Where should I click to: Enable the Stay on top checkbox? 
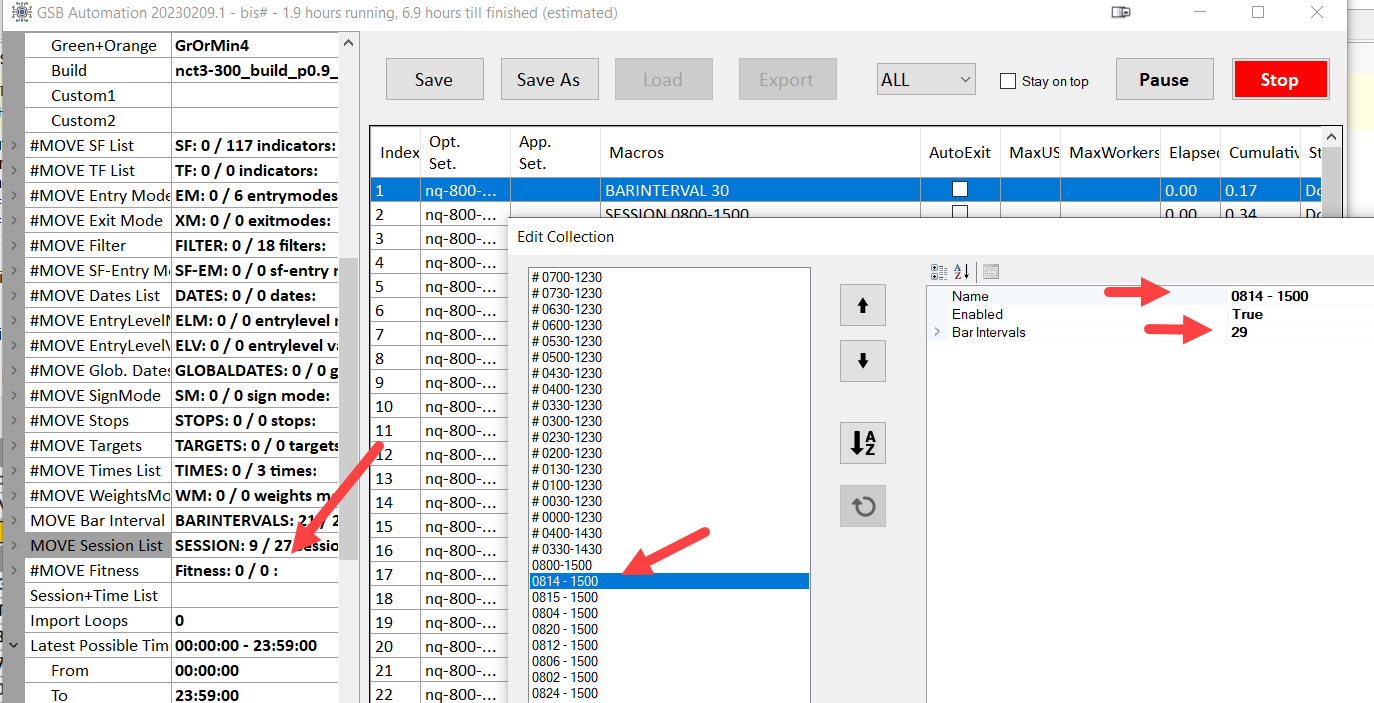click(1008, 81)
